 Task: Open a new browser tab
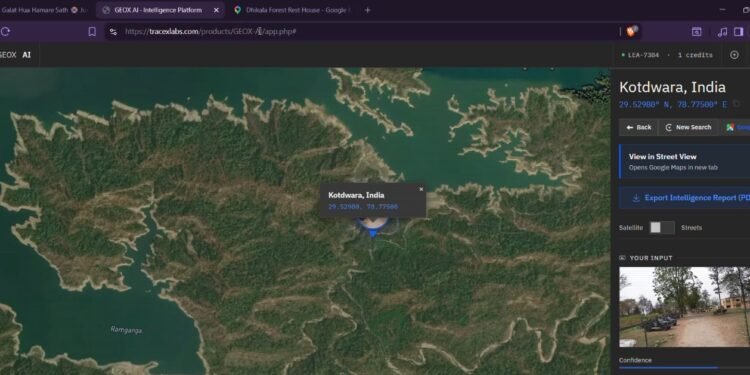pyautogui.click(x=367, y=10)
